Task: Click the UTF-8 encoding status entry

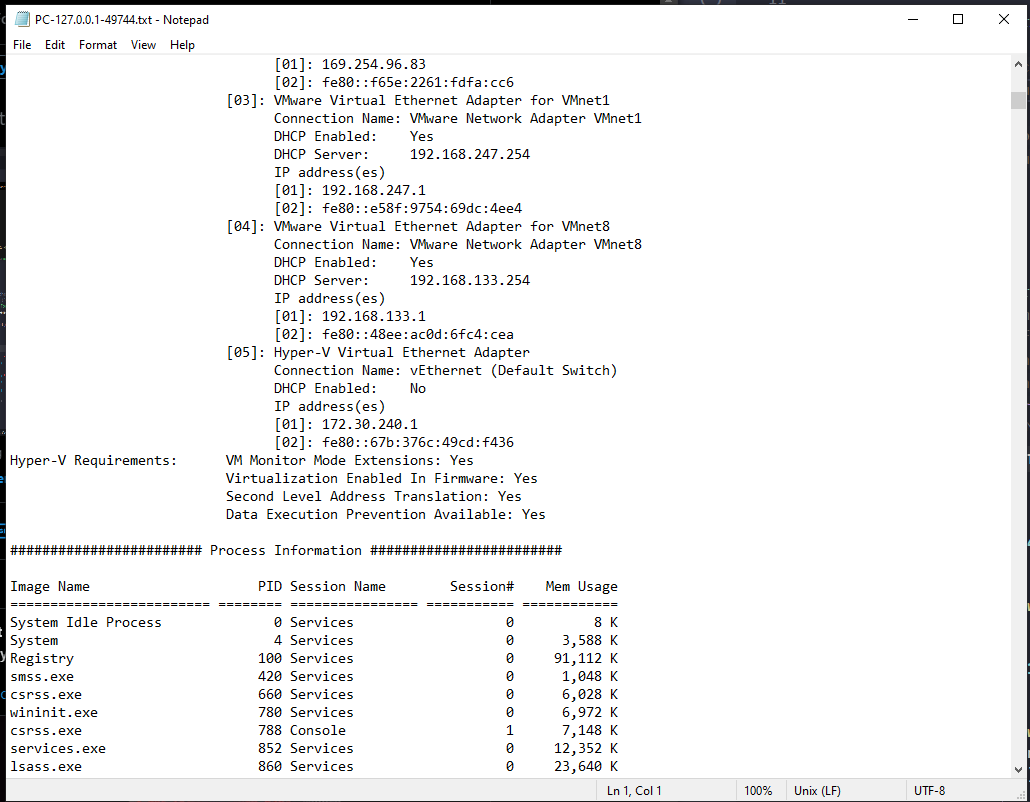Action: point(929,790)
